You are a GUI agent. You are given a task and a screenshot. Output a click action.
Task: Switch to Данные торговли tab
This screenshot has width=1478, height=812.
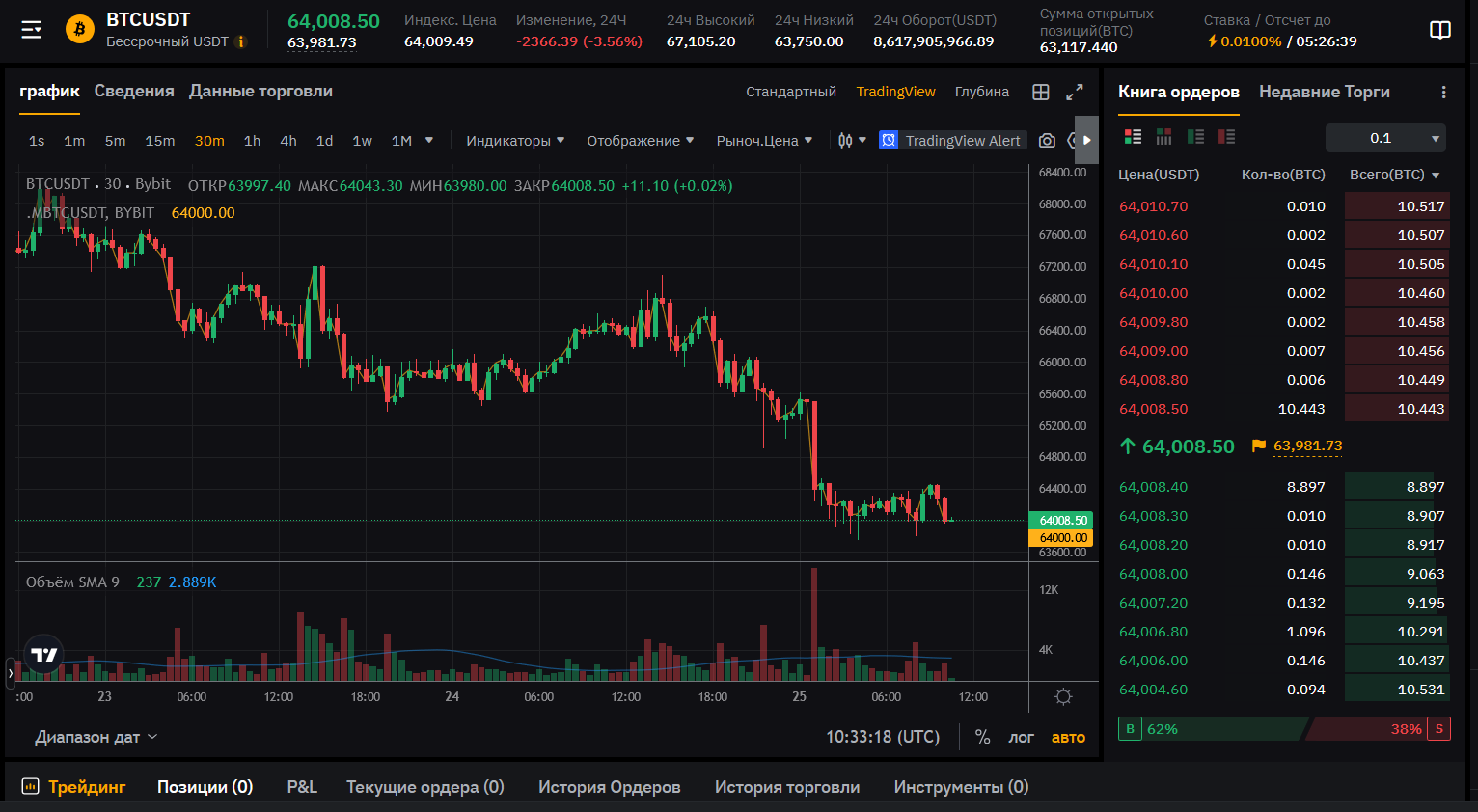click(x=260, y=91)
